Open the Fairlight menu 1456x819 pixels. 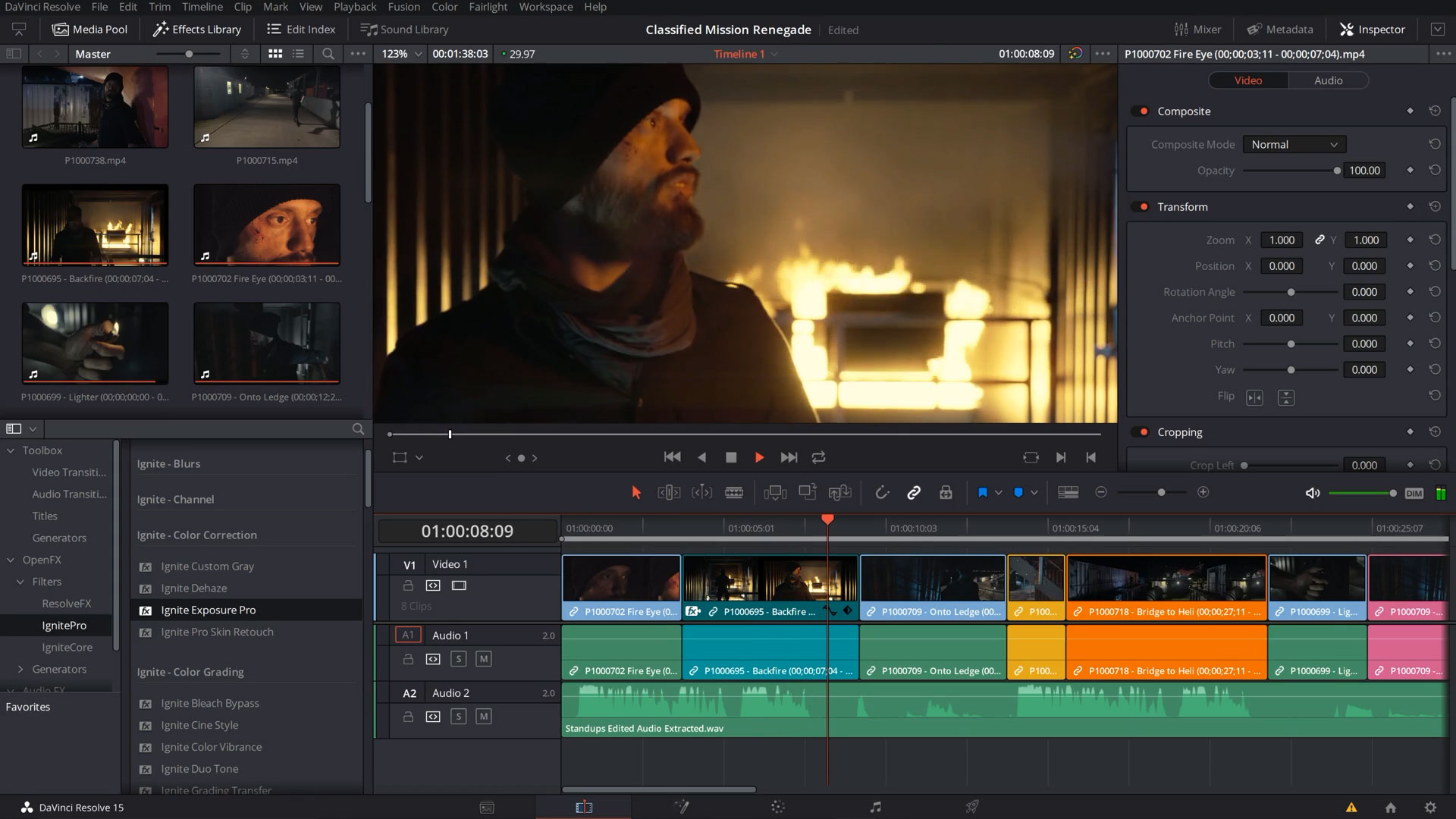(x=488, y=7)
